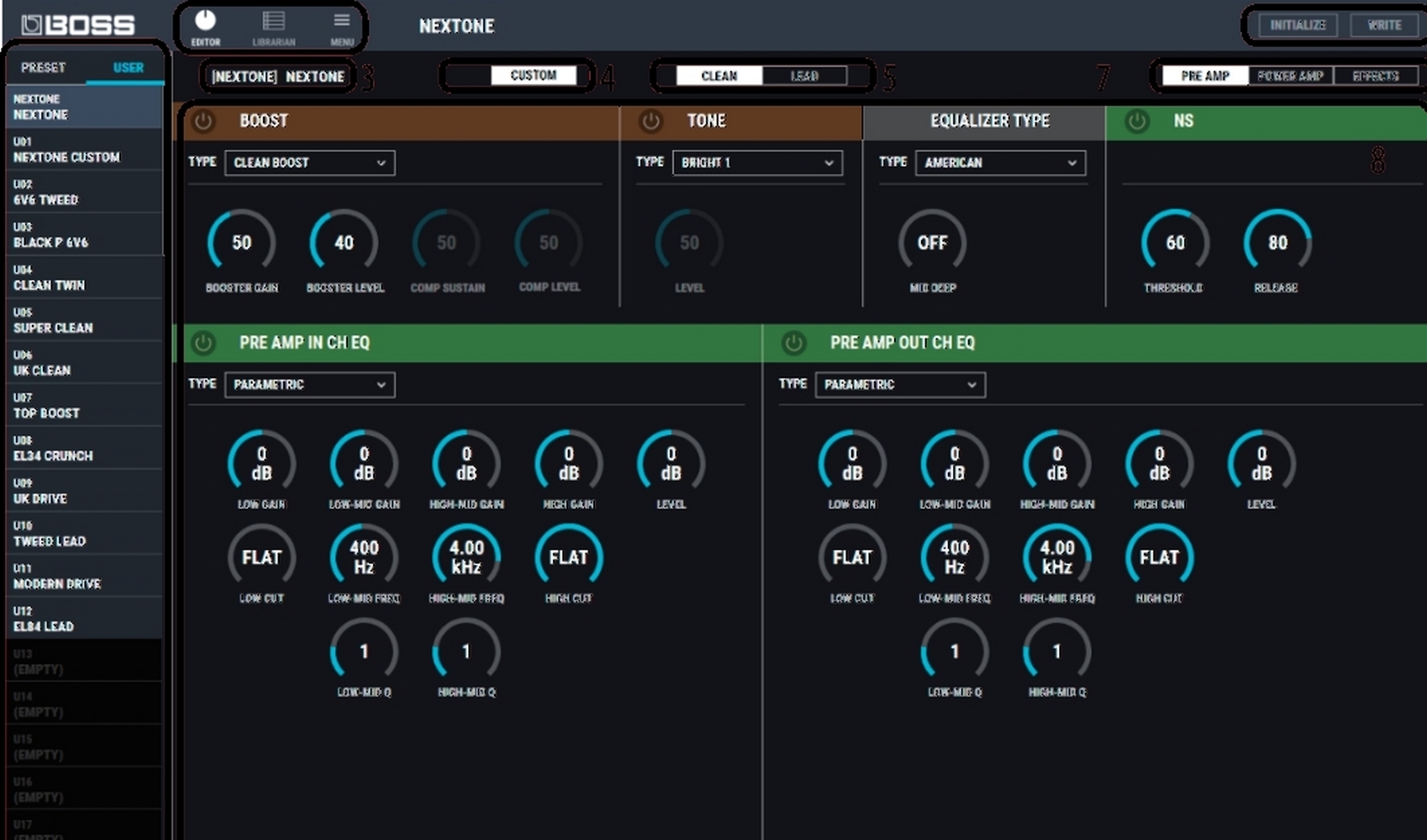1427x840 pixels.
Task: Expand the Tone Type Bright 1 dropdown
Action: coord(757,163)
